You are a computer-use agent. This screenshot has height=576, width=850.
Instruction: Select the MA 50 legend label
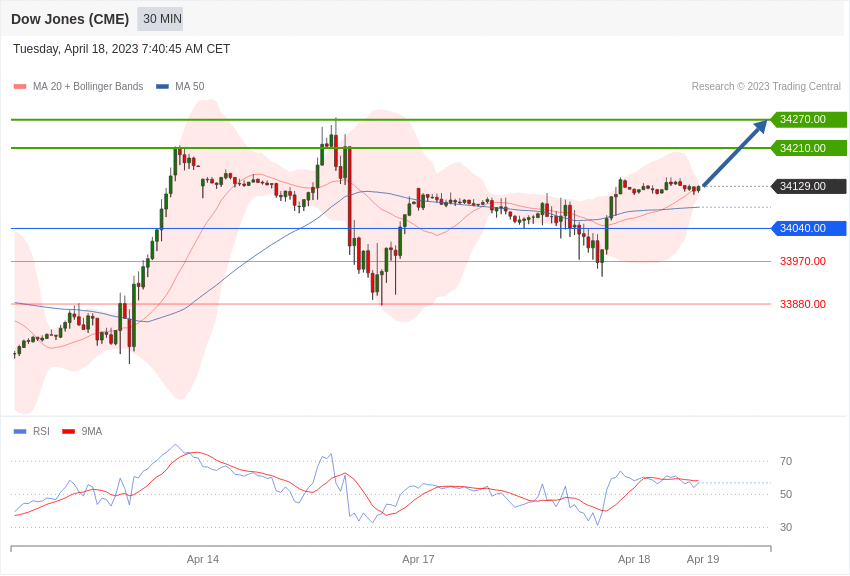(x=190, y=87)
